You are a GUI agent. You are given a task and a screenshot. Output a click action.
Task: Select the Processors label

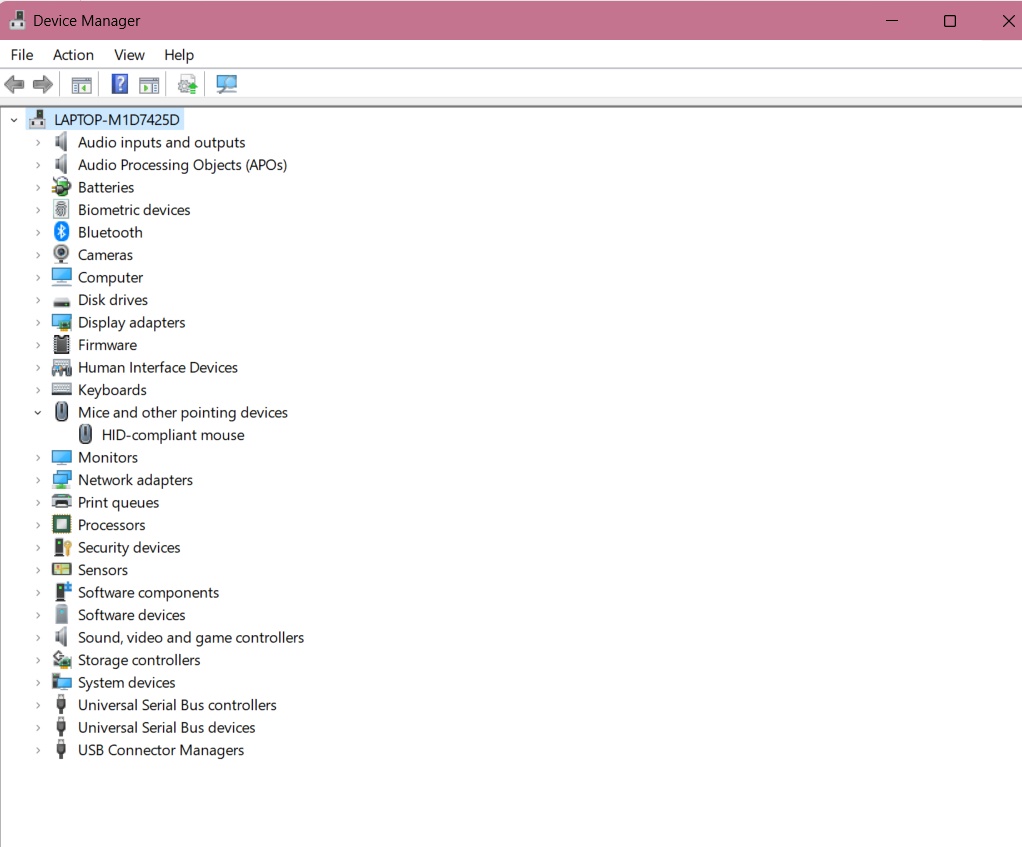[111, 525]
